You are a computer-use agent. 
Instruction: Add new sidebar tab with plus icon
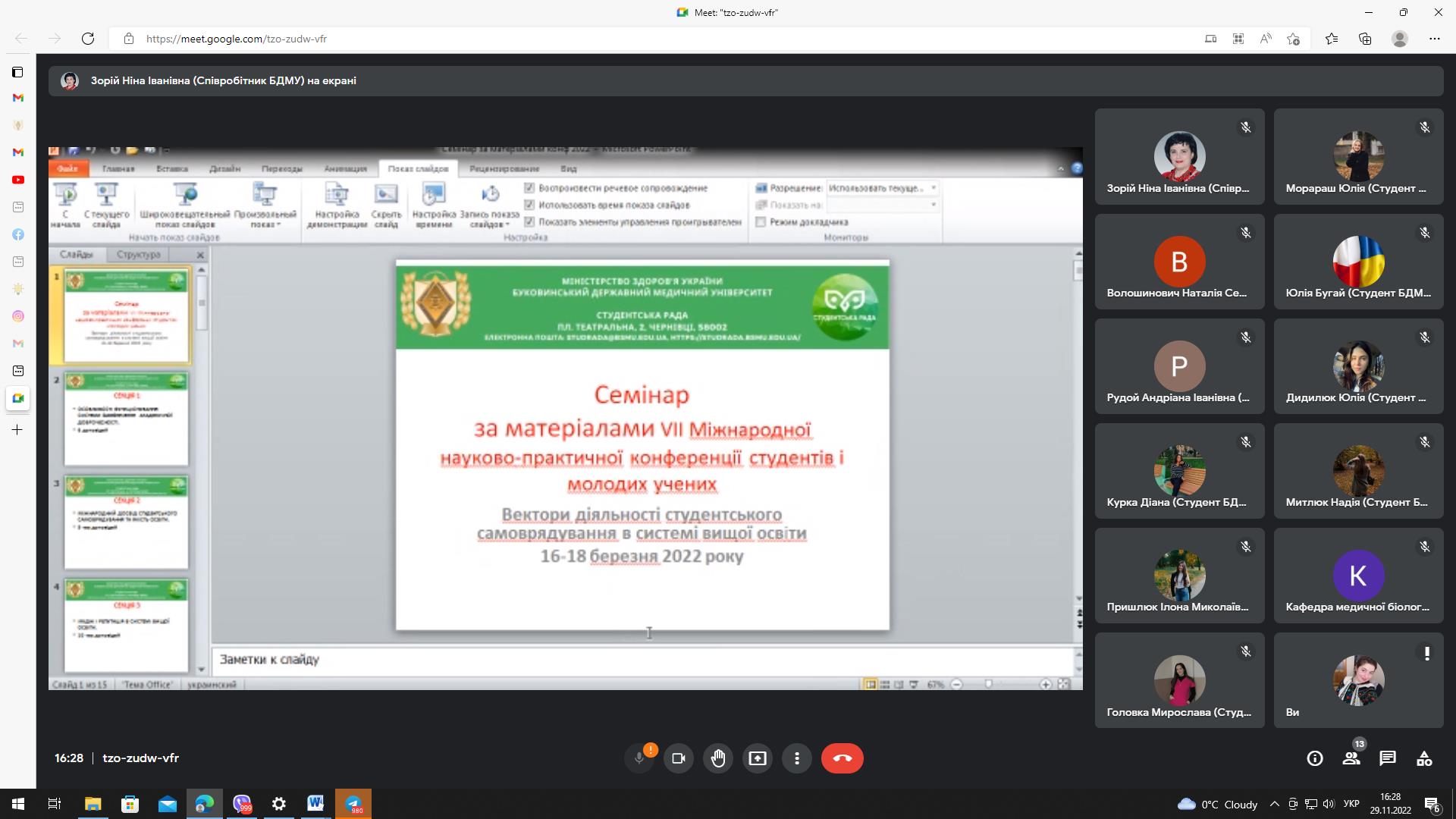tap(18, 430)
